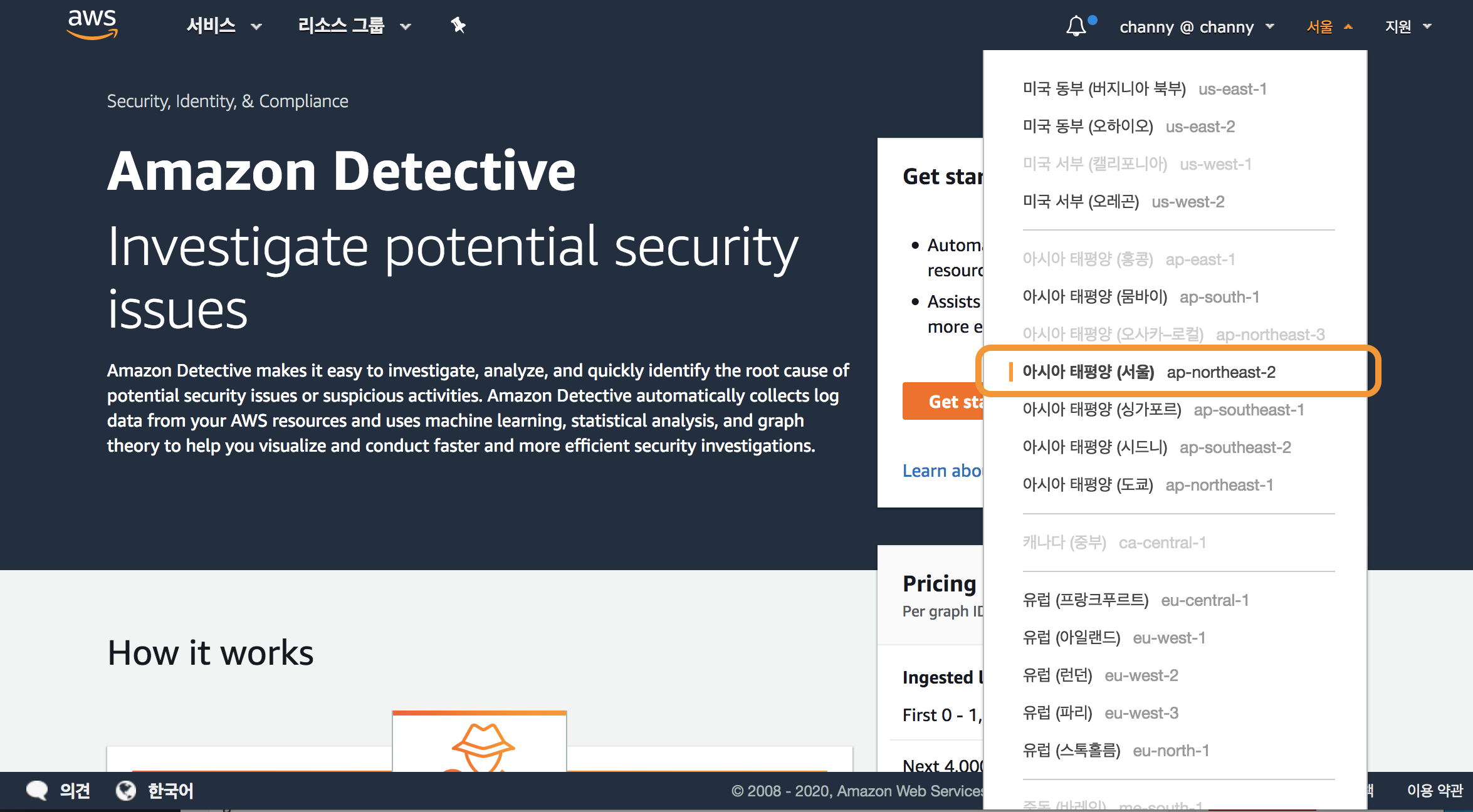Open the Learn about link
The width and height of the screenshot is (1473, 812).
(941, 471)
